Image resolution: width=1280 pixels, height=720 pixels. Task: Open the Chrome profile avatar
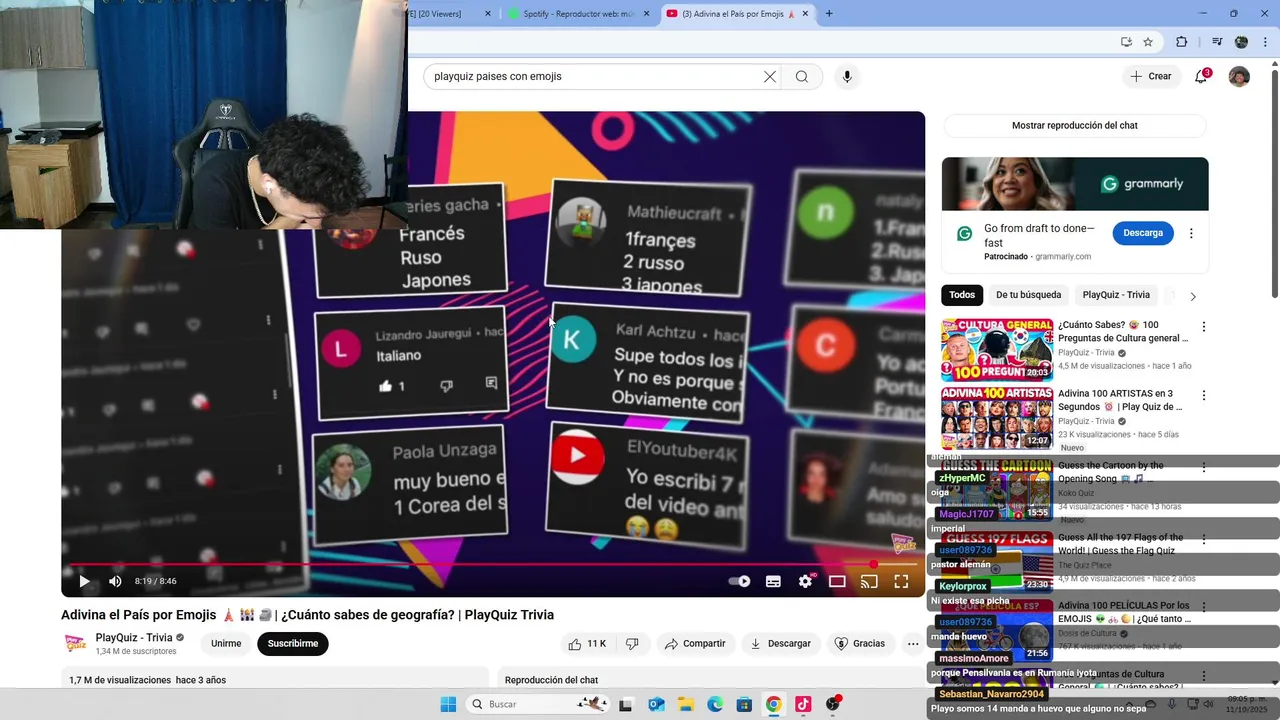pos(1241,42)
